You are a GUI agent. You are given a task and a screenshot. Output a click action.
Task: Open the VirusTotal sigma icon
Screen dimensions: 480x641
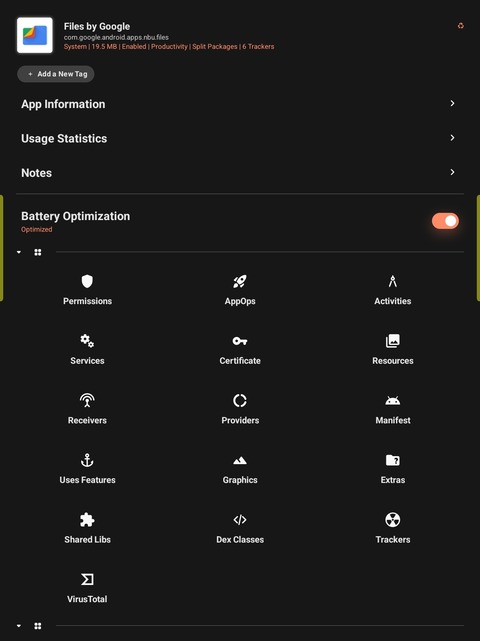[87, 579]
